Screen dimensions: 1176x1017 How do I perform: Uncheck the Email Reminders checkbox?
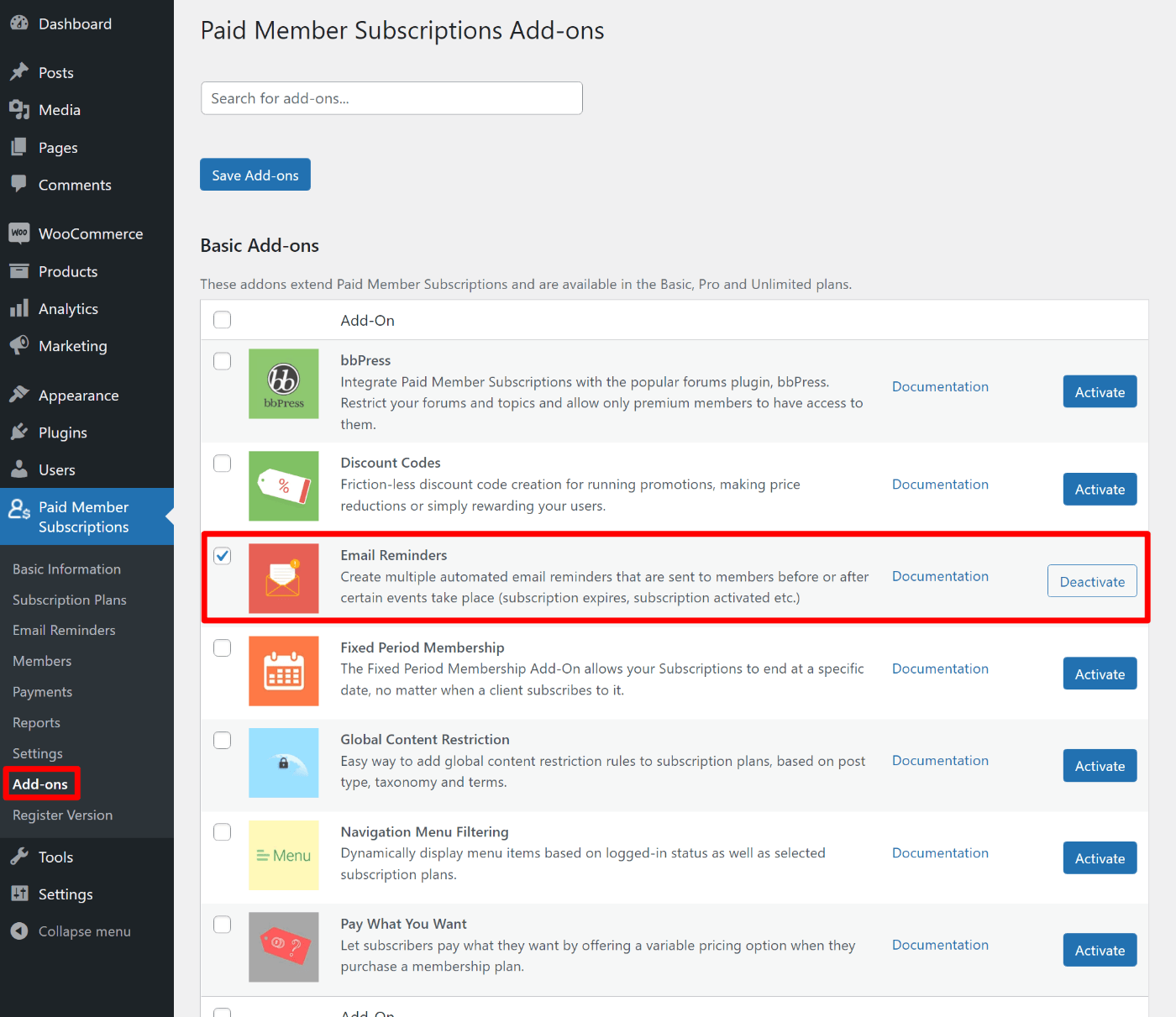pyautogui.click(x=222, y=556)
